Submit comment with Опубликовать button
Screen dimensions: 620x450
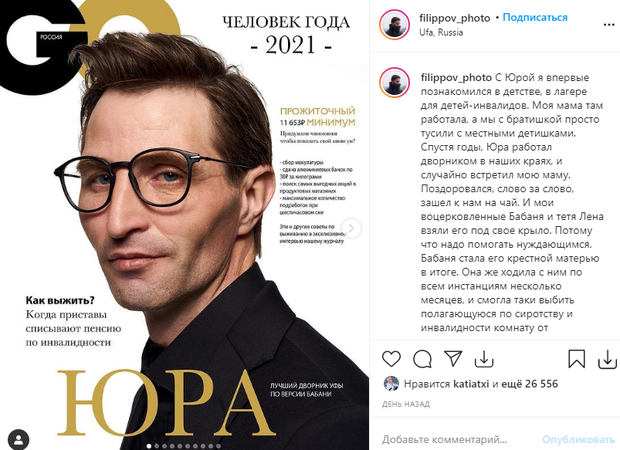[x=578, y=439]
